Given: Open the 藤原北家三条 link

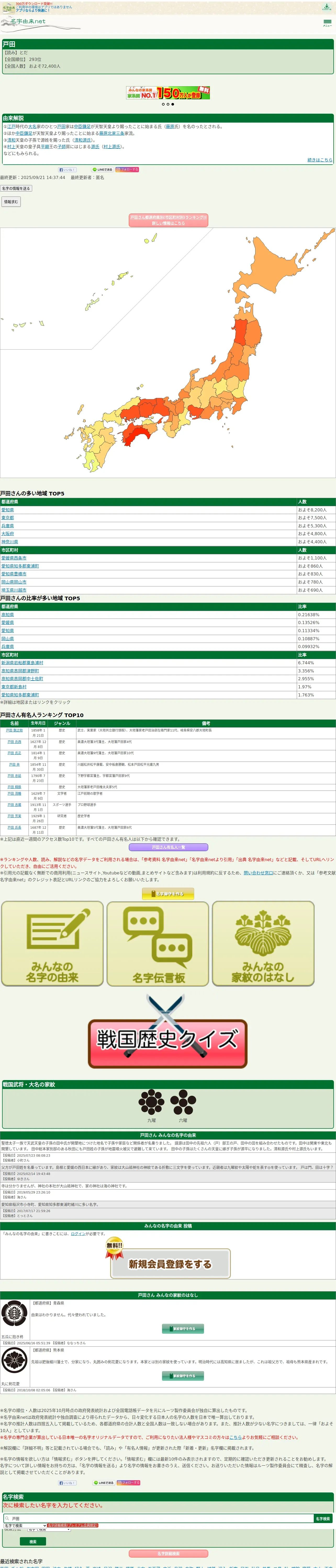Looking at the screenshot, I should click(111, 133).
